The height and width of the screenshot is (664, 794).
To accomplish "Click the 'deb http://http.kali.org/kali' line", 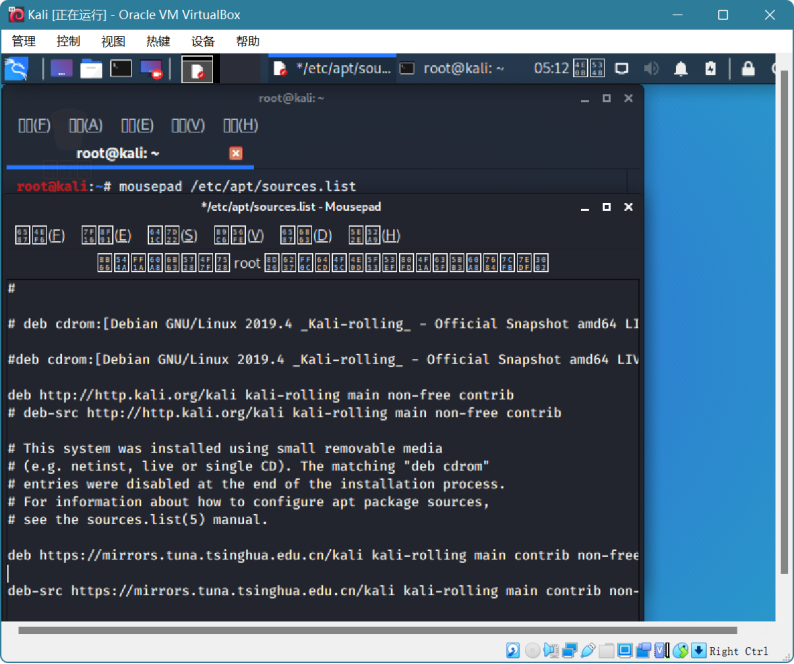I will (x=261, y=395).
